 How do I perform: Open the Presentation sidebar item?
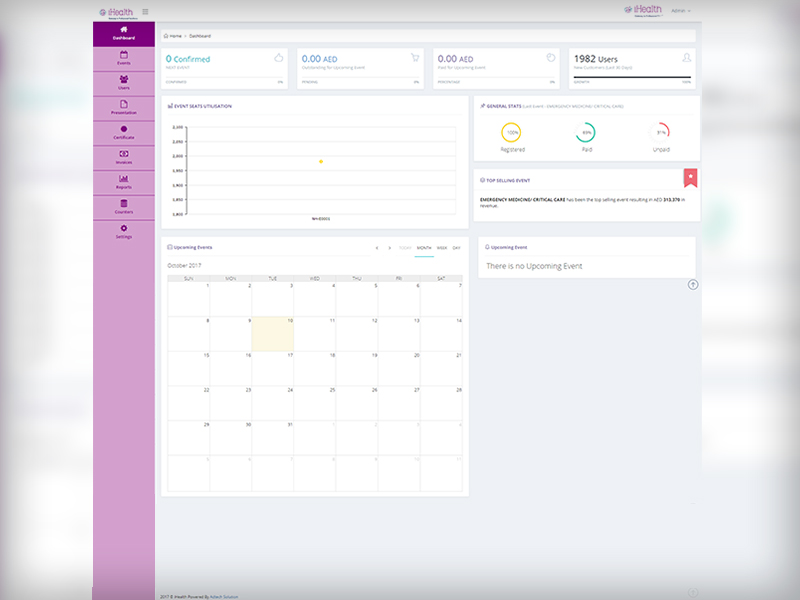click(x=124, y=108)
